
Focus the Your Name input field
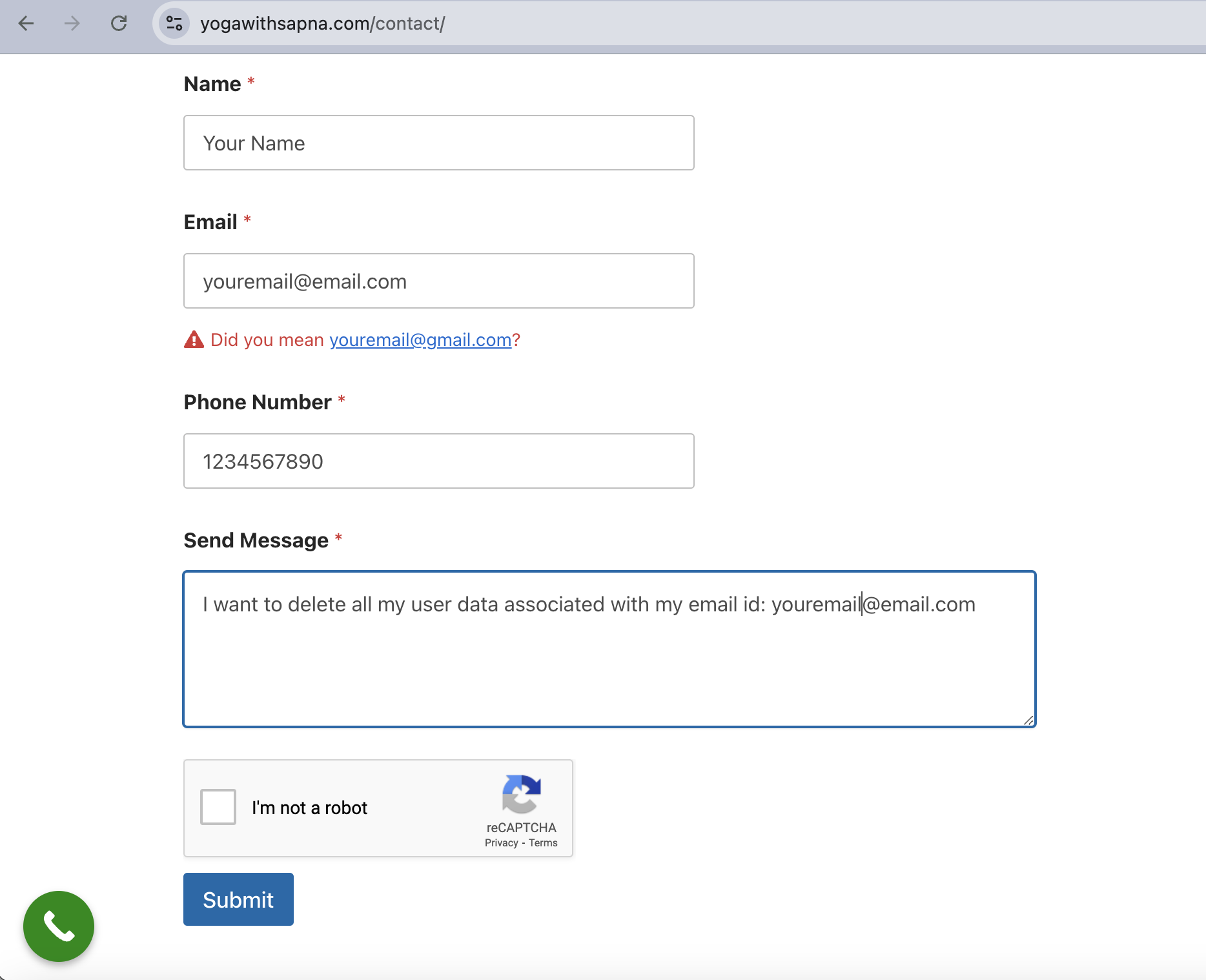click(x=439, y=143)
